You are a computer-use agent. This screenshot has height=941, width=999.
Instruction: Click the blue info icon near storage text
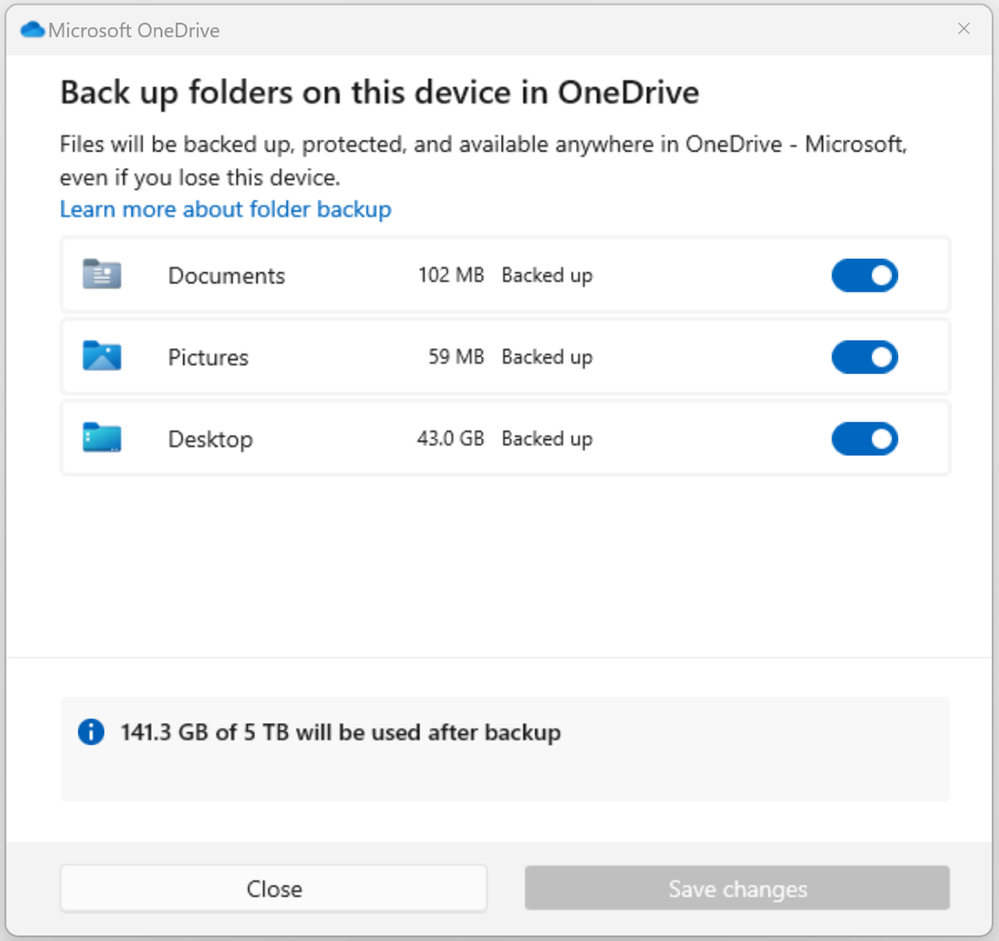(91, 732)
